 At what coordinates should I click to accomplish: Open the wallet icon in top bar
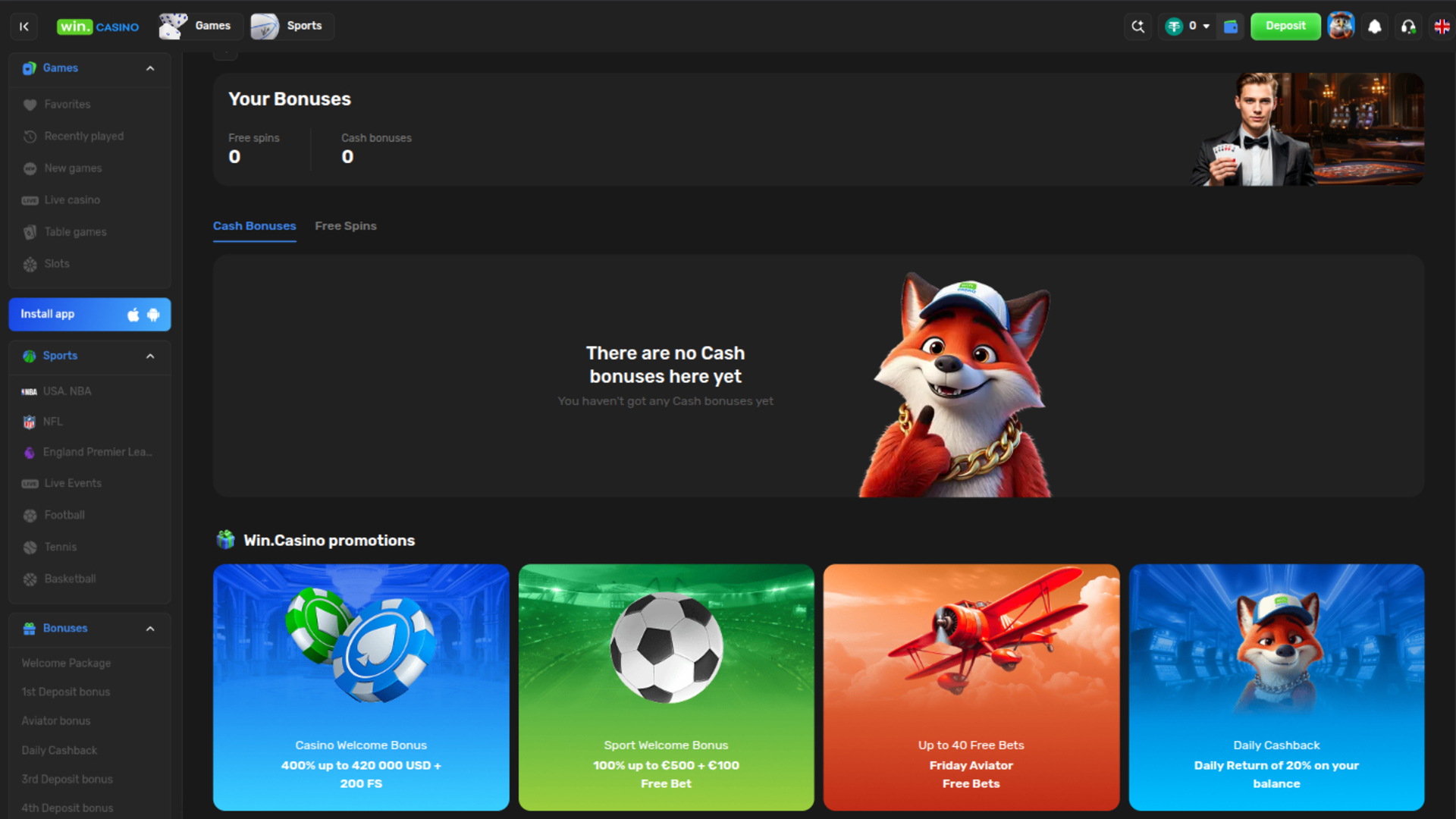(1231, 27)
